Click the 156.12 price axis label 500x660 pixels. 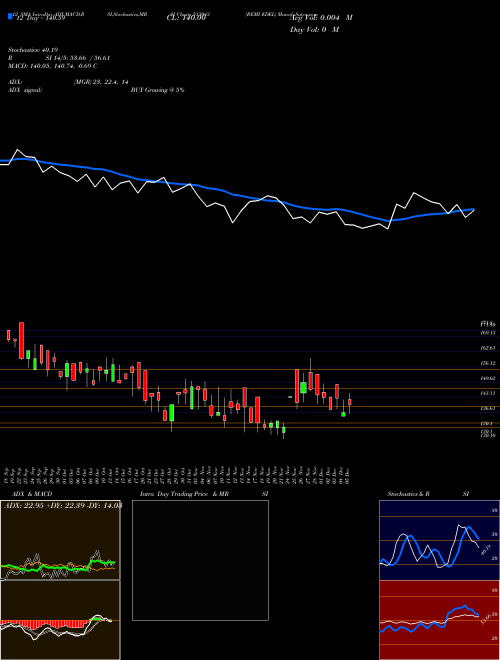point(488,363)
